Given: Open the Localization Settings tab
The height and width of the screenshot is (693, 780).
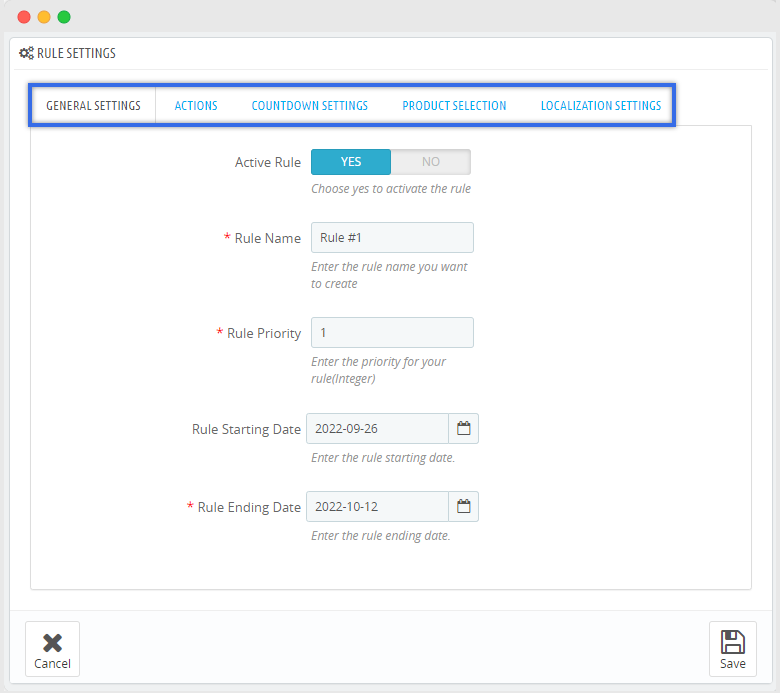Looking at the screenshot, I should click(x=601, y=105).
